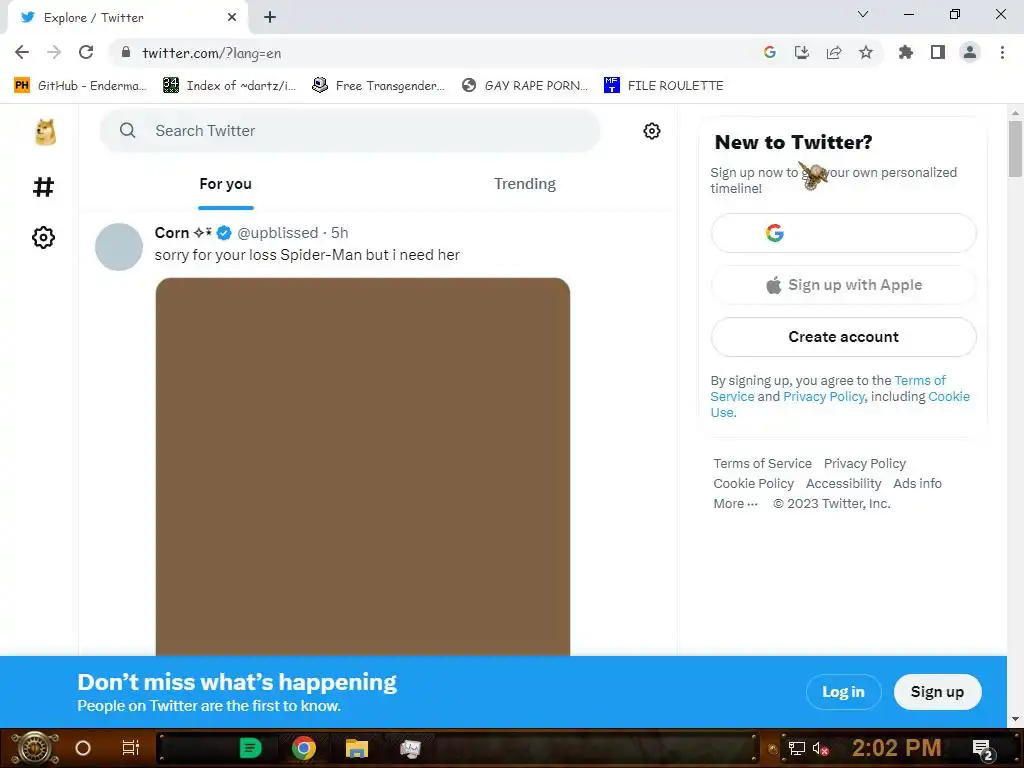Click the Create account button
This screenshot has width=1024, height=768.
843,337
